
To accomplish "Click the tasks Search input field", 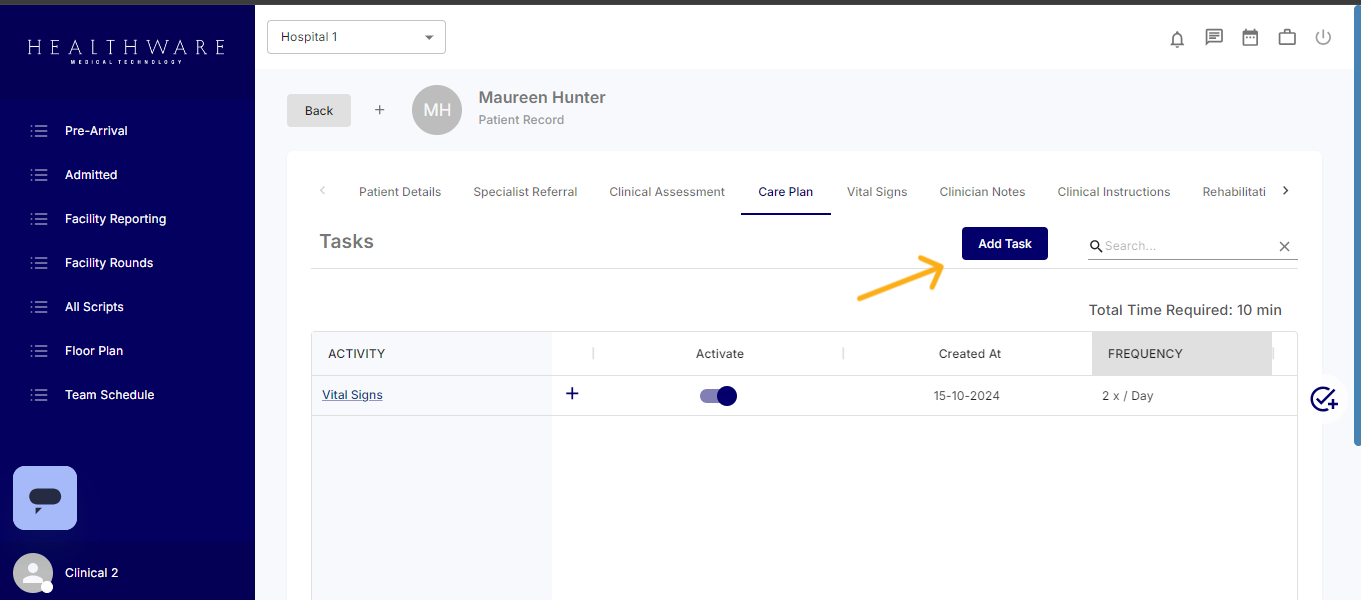I will point(1187,246).
